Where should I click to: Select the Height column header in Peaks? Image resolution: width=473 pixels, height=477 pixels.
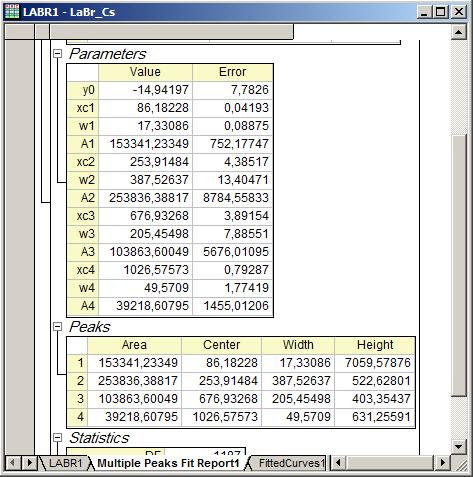375,345
